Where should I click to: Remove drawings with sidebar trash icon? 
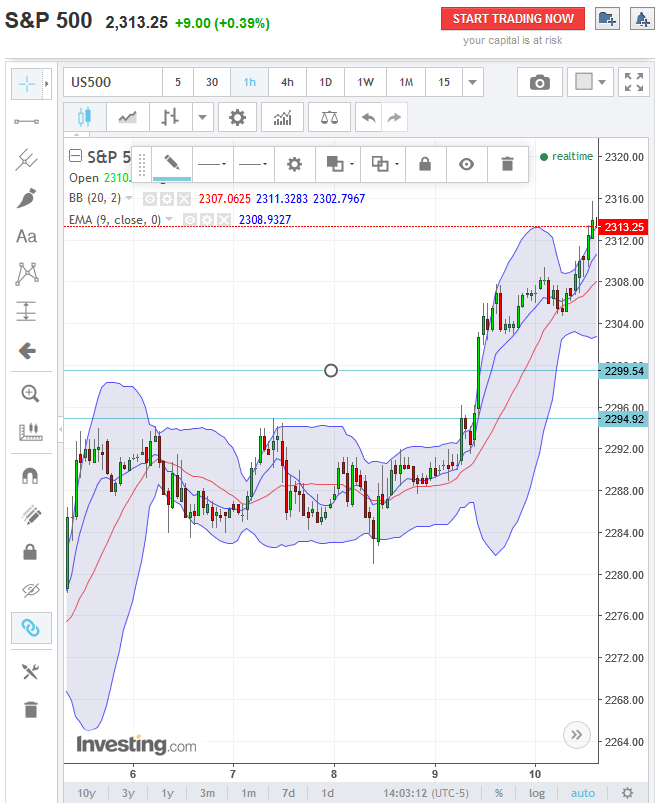pos(31,710)
